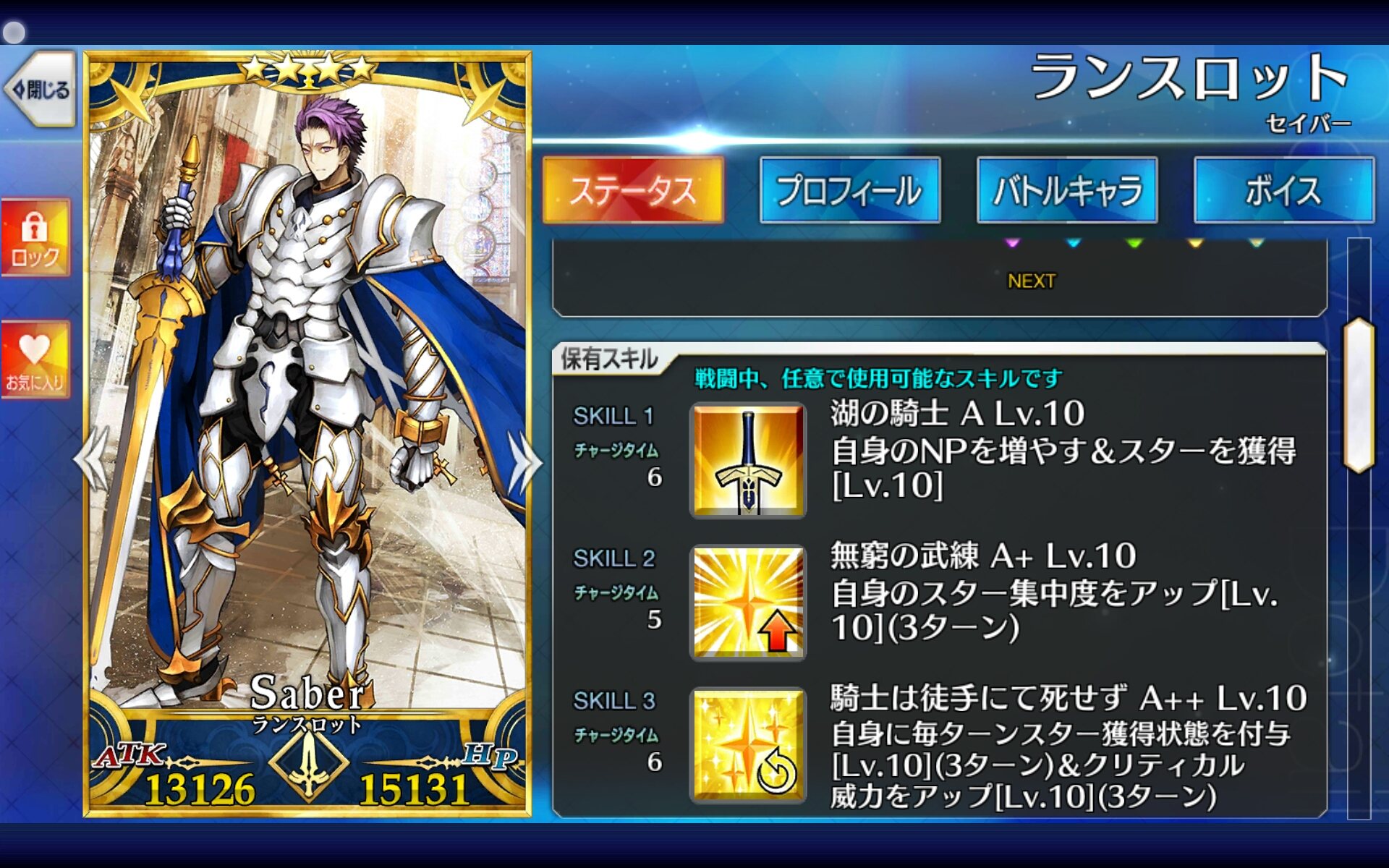Open the ボイス tab

(x=1283, y=190)
